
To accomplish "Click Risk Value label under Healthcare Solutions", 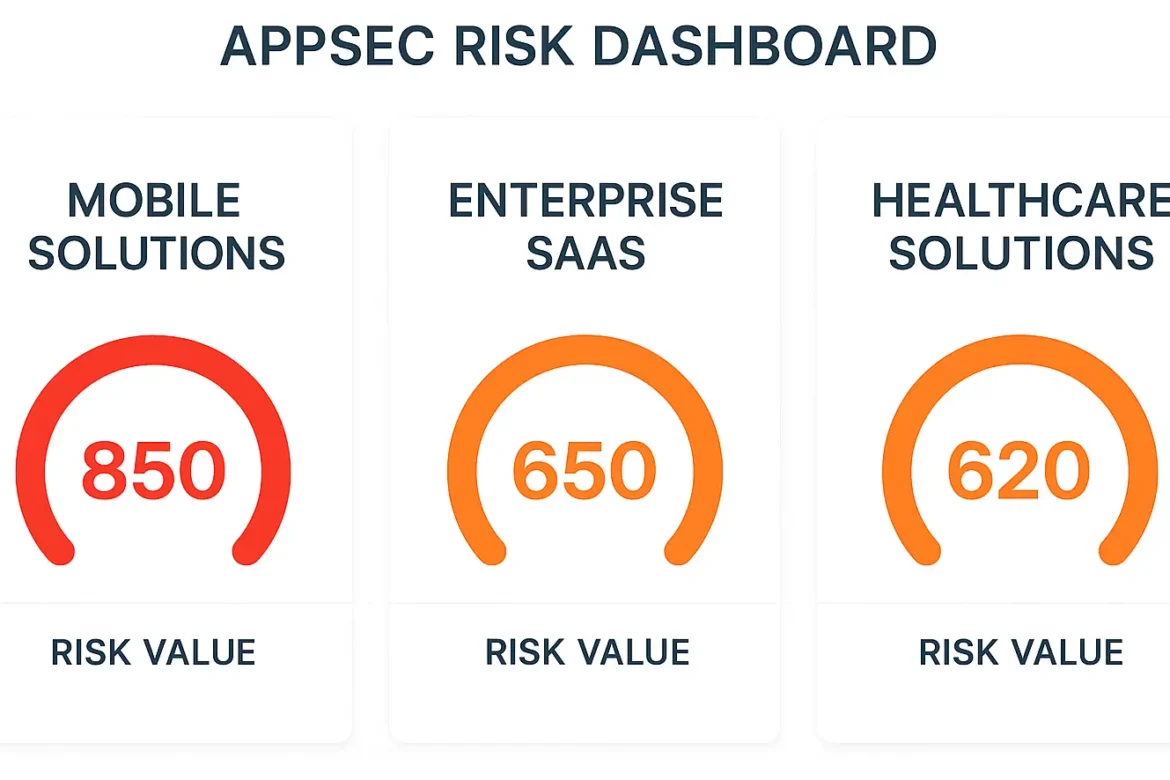I will (x=1021, y=653).
